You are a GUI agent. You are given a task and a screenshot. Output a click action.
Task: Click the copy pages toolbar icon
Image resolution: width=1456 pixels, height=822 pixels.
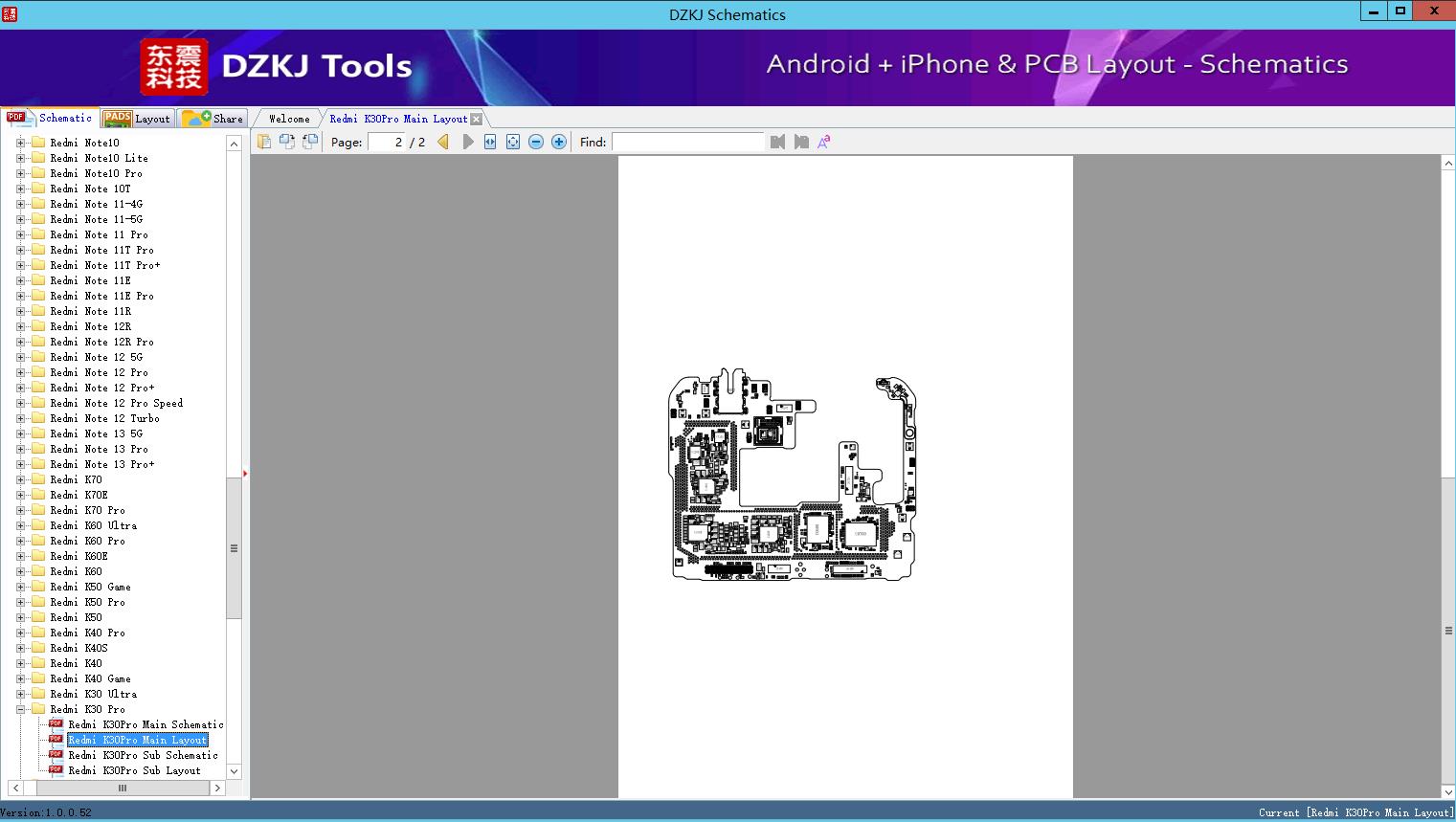263,142
